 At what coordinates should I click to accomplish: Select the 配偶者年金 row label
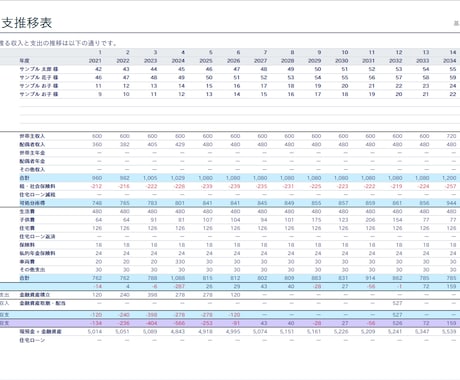(x=32, y=161)
